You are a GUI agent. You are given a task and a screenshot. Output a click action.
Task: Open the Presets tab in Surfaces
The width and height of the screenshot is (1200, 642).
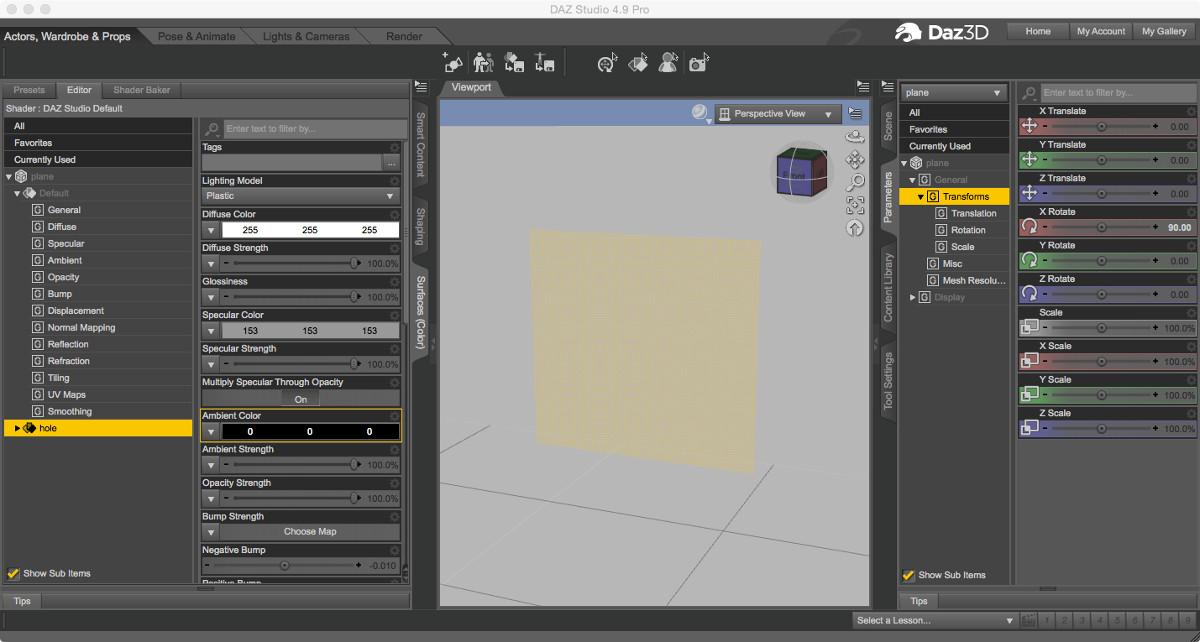29,90
